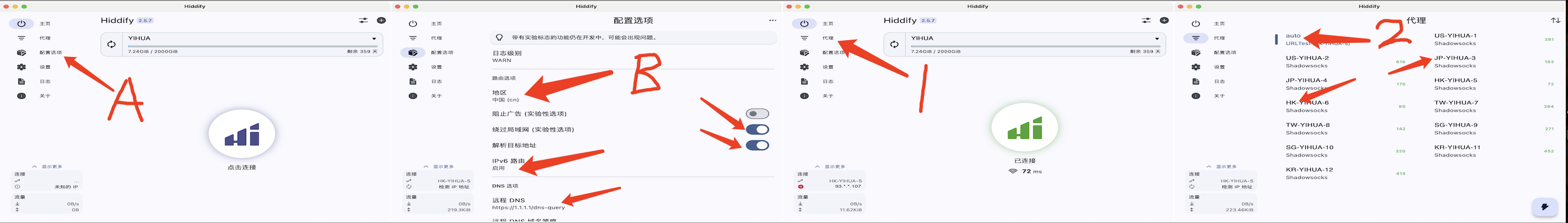Refresh the YIHUA profile in the disconnected window

point(112,43)
